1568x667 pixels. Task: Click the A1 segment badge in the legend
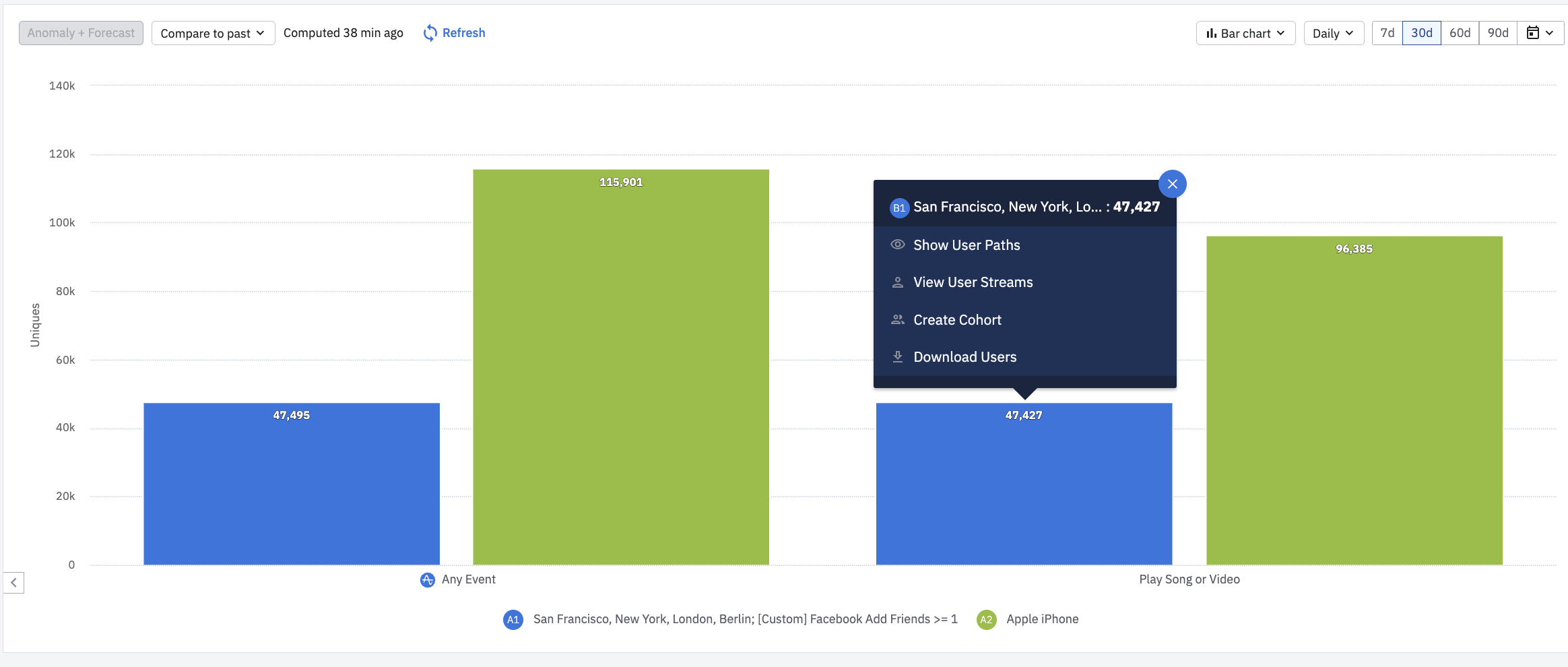[513, 619]
